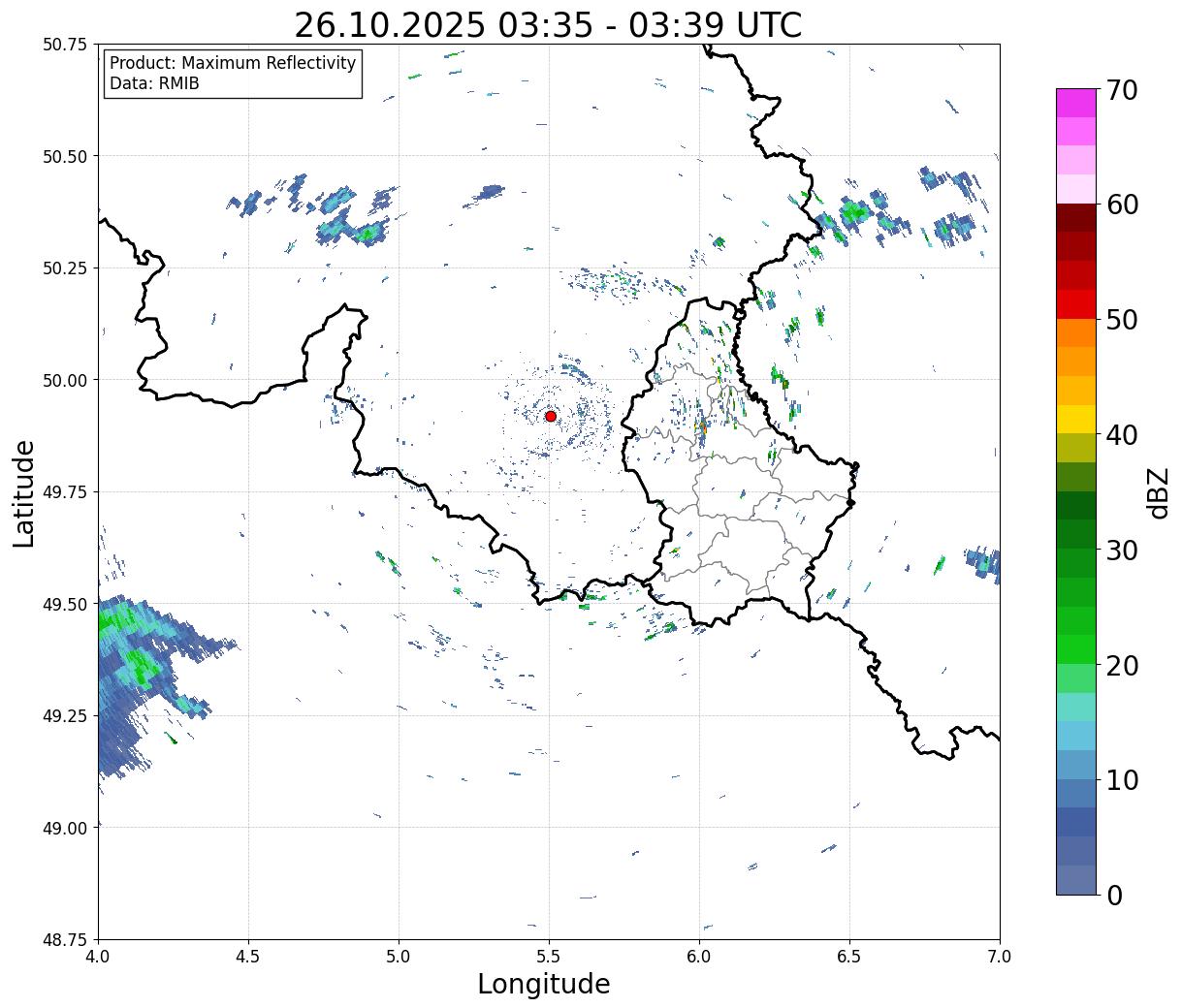Click the colorbar tick label 10

pos(1122,780)
